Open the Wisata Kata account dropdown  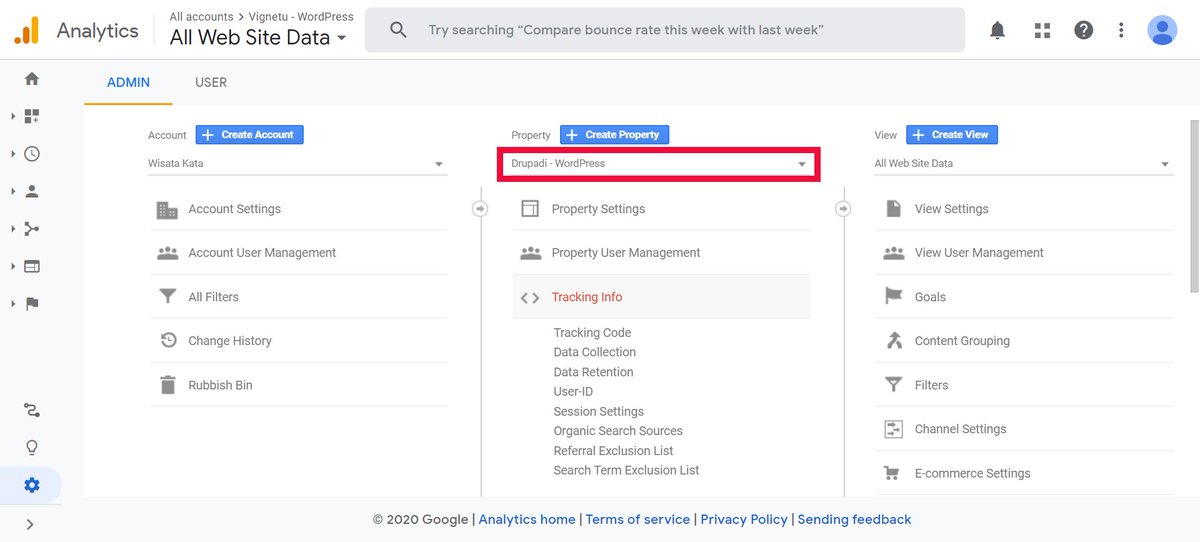point(297,164)
